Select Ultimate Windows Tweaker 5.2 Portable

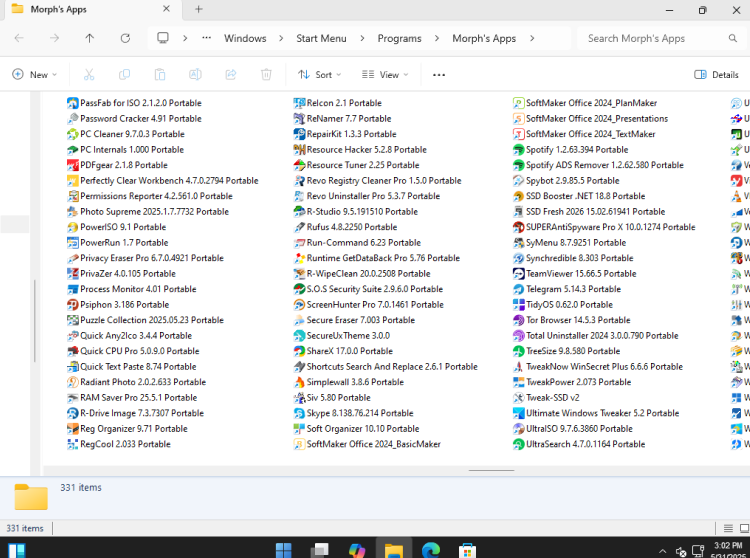pos(596,413)
